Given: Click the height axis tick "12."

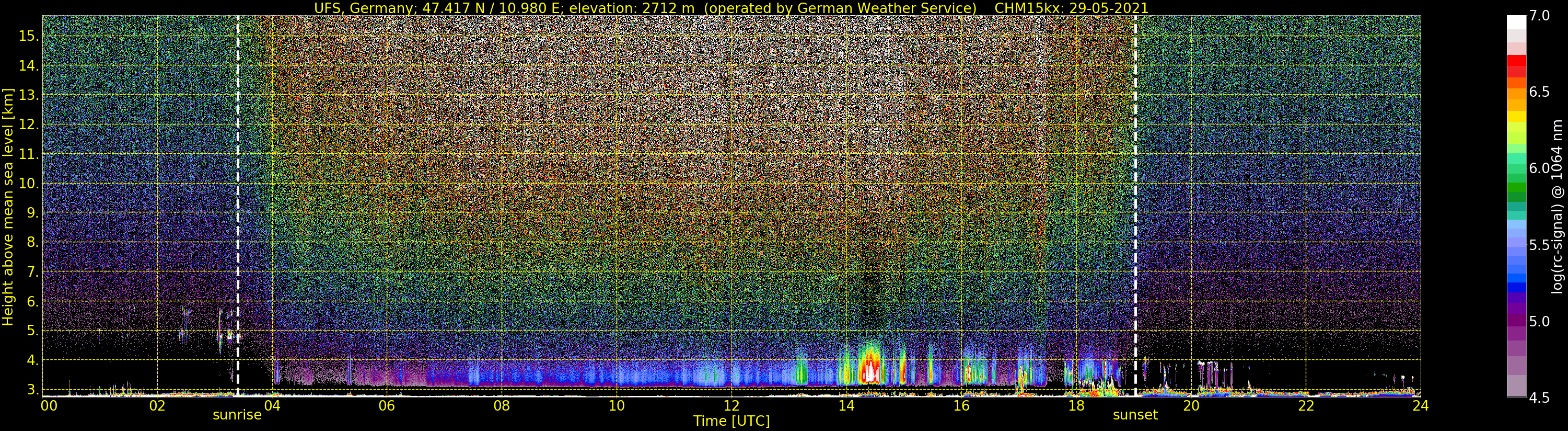Looking at the screenshot, I should click(x=29, y=125).
